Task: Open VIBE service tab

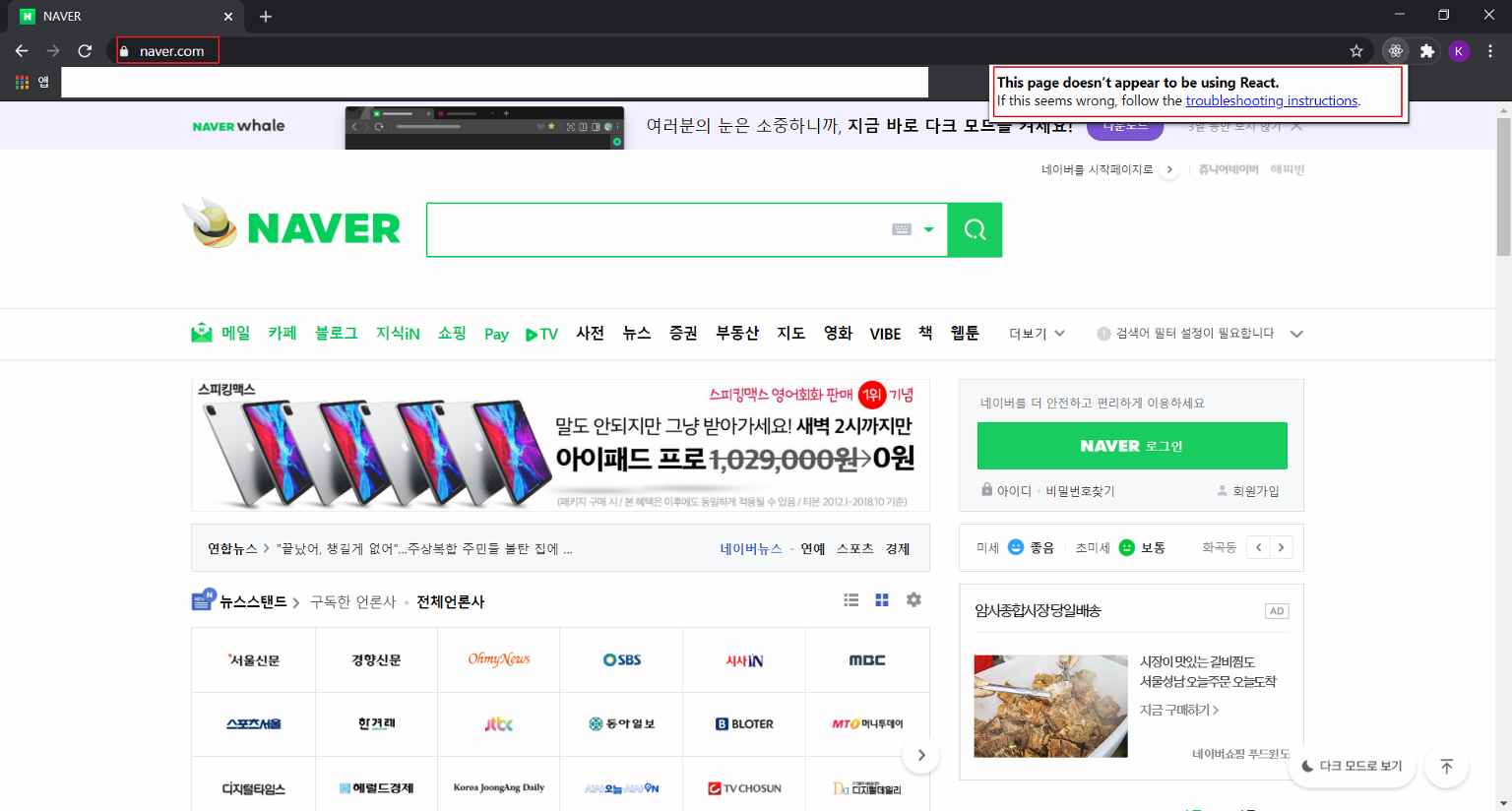Action: click(885, 334)
